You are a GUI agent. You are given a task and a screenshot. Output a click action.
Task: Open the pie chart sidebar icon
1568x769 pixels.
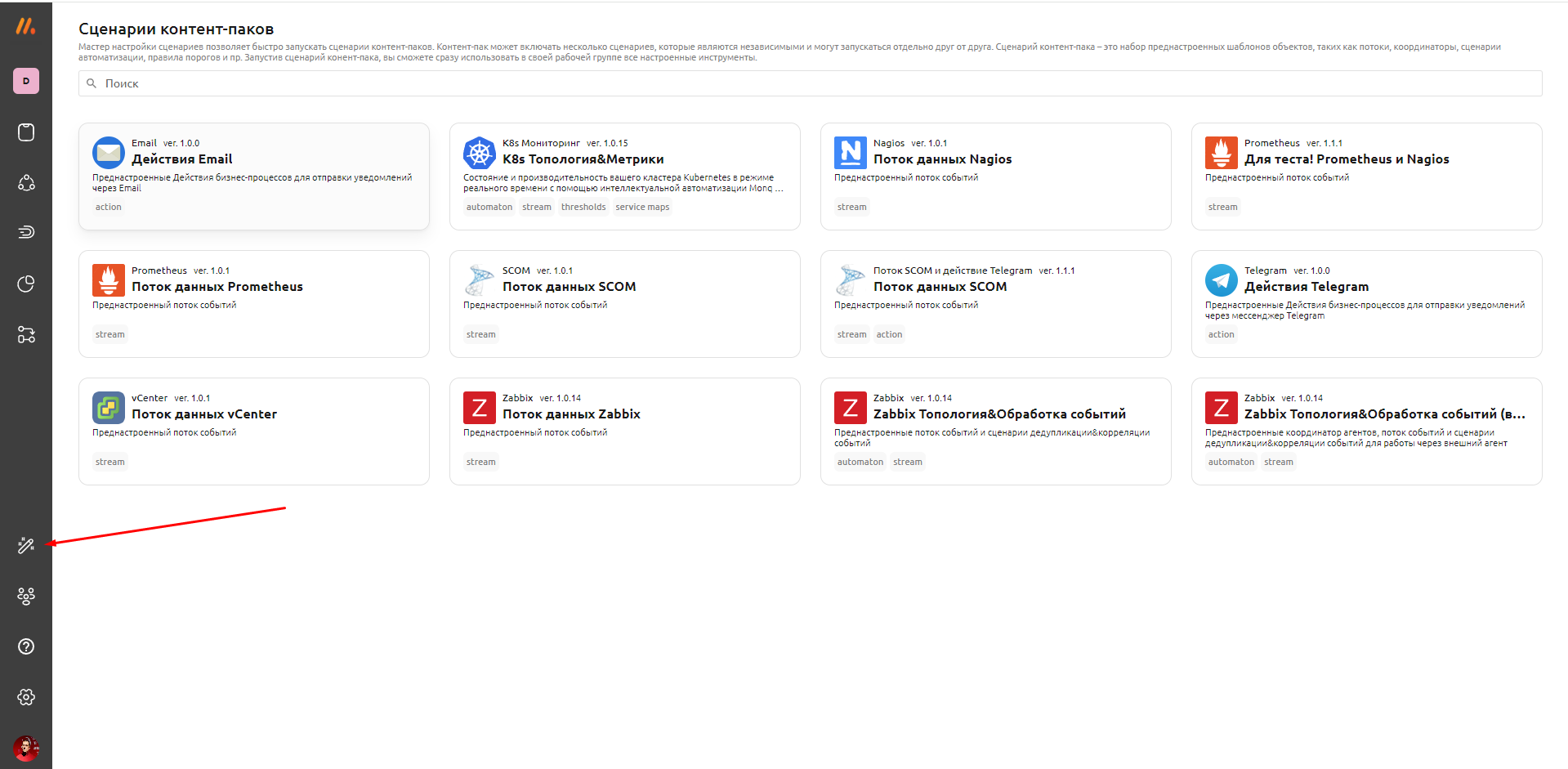click(x=26, y=284)
